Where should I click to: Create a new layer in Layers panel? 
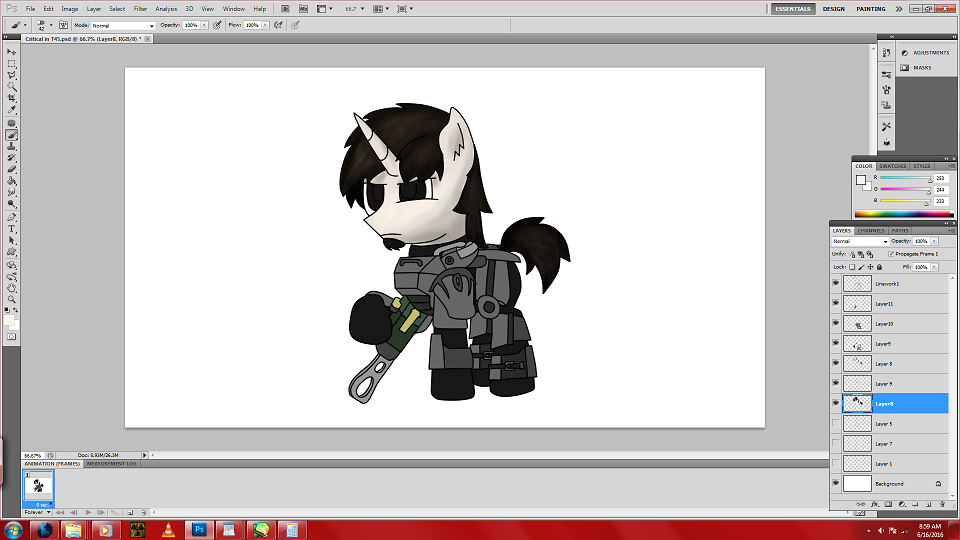928,504
